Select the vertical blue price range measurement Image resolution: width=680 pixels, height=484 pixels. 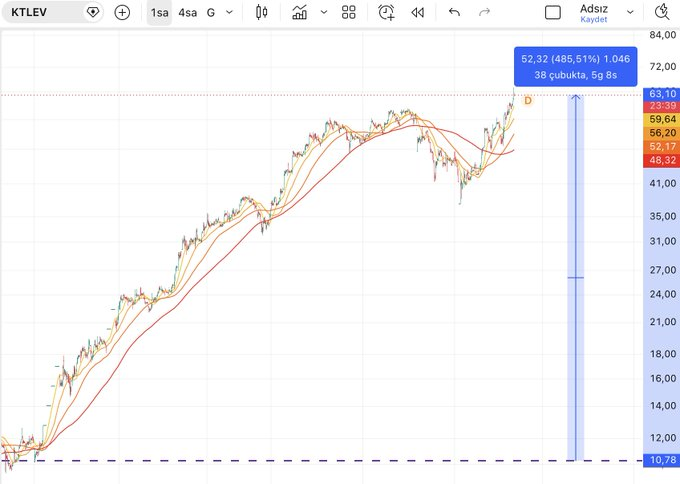click(x=575, y=278)
